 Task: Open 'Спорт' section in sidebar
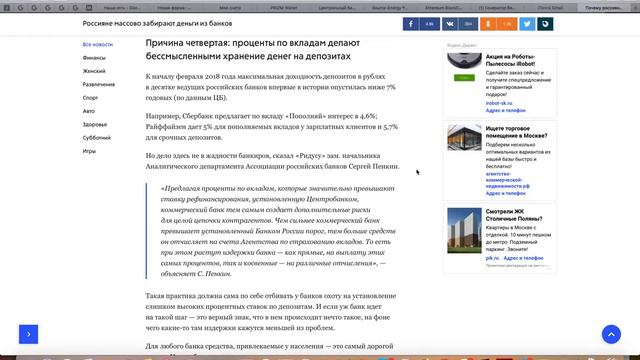90,98
